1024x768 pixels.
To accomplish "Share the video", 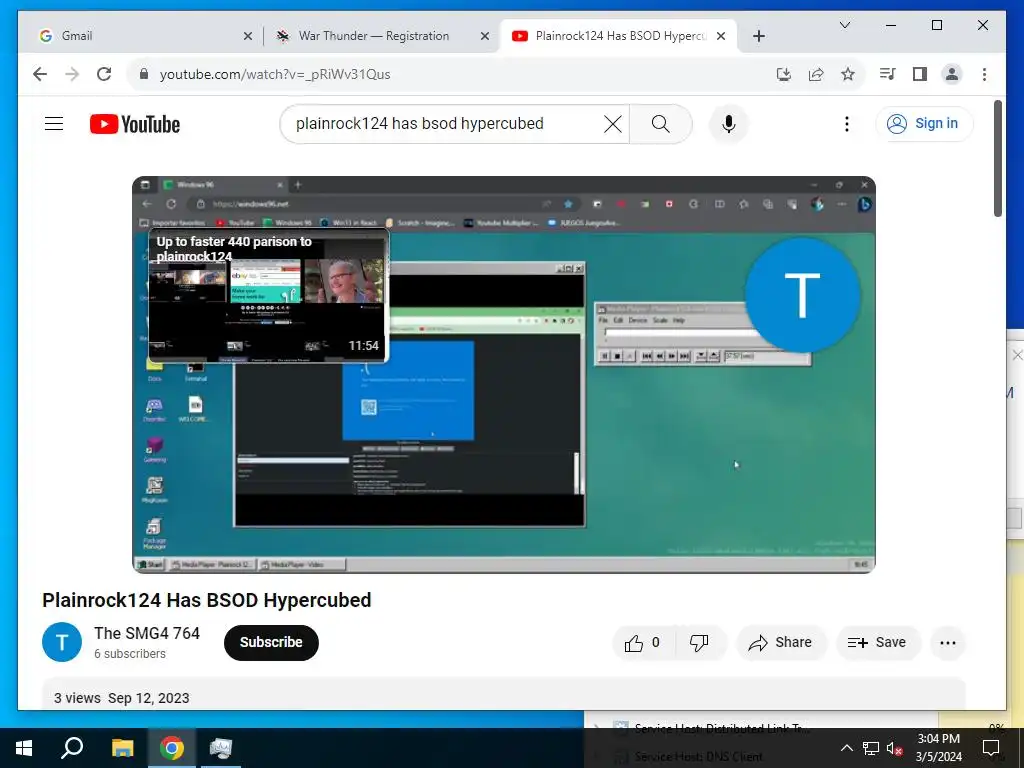I will coord(781,643).
